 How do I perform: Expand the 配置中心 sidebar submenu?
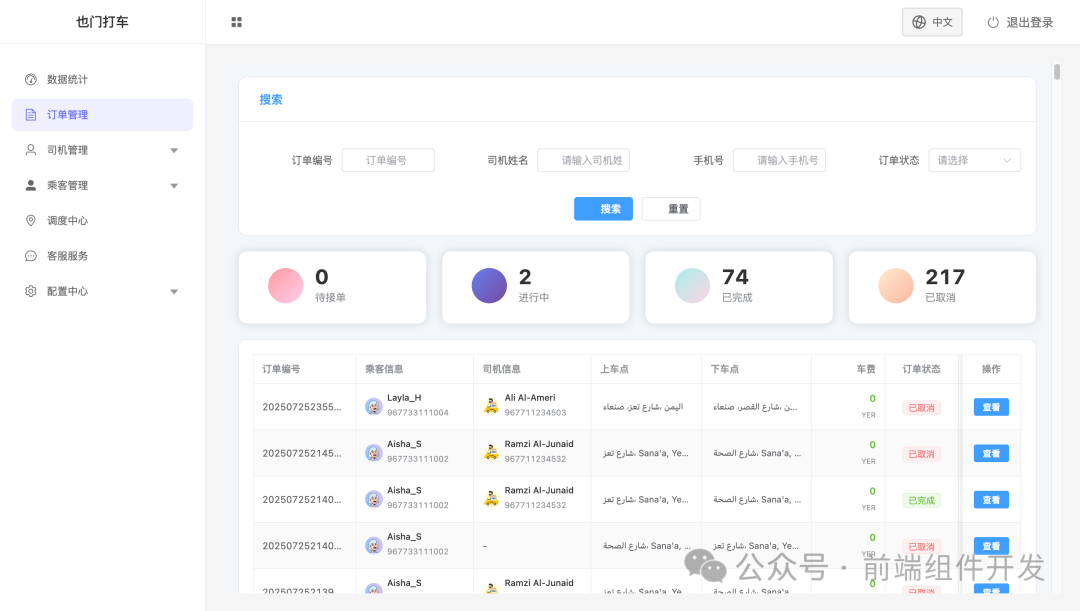coord(173,290)
